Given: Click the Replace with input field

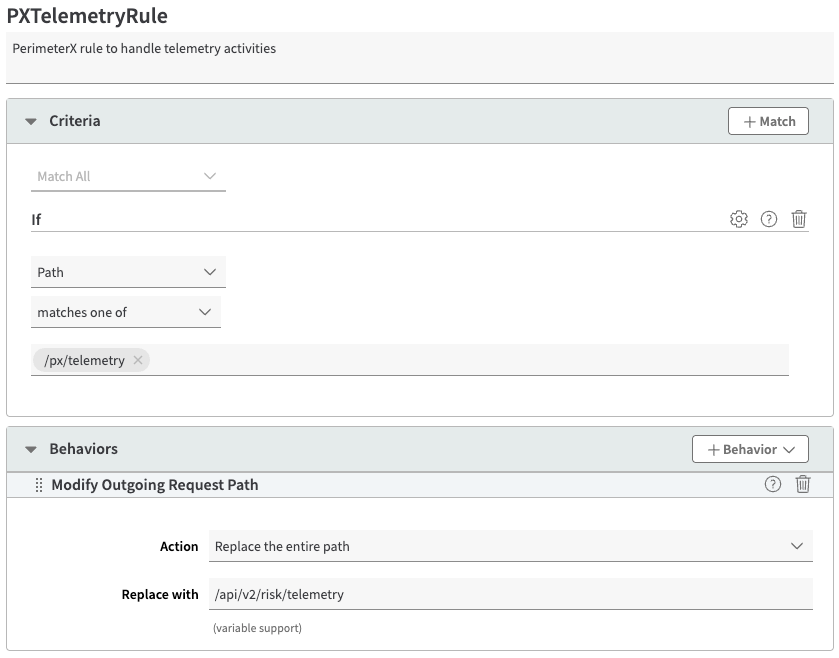Looking at the screenshot, I should coord(510,594).
